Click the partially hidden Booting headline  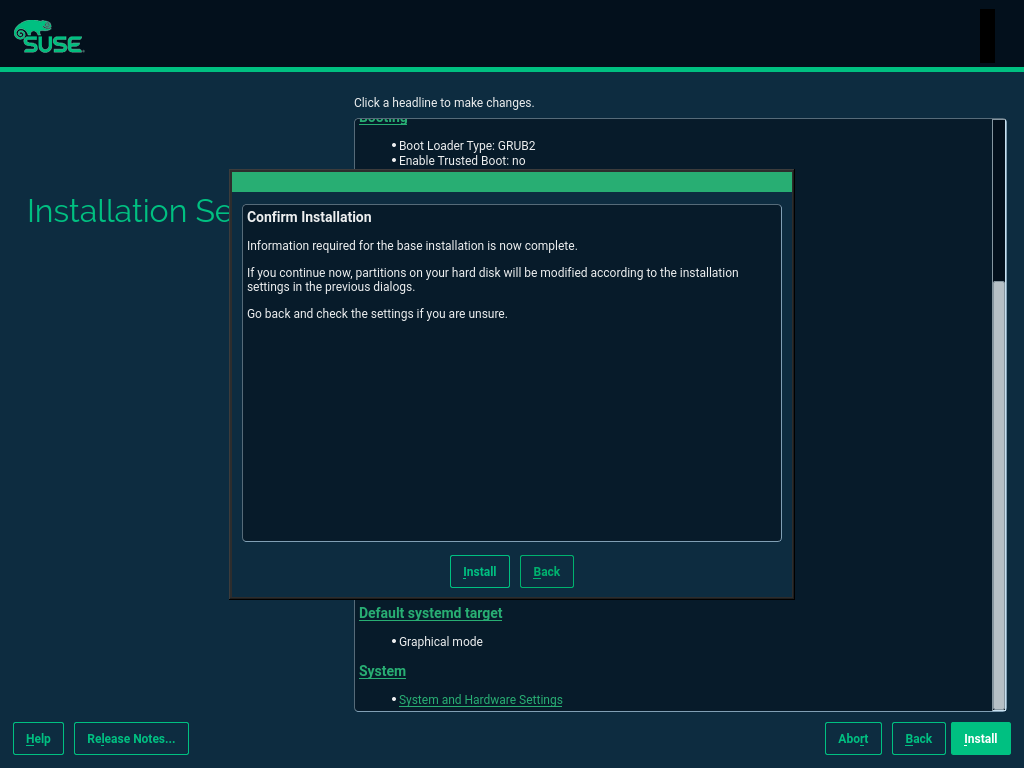click(x=383, y=120)
